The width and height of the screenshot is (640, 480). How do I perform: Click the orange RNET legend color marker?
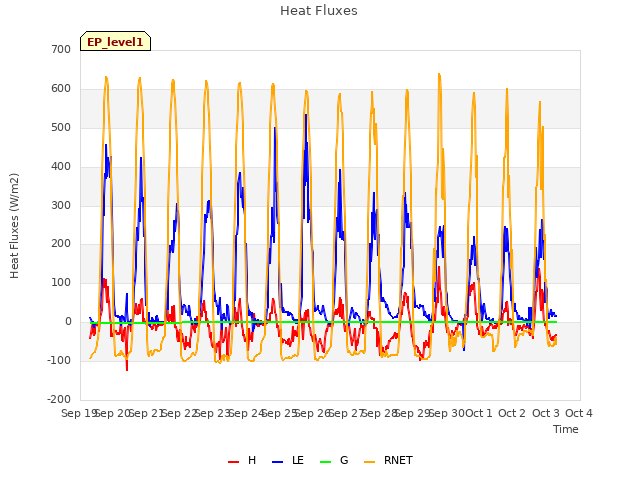coord(369,462)
